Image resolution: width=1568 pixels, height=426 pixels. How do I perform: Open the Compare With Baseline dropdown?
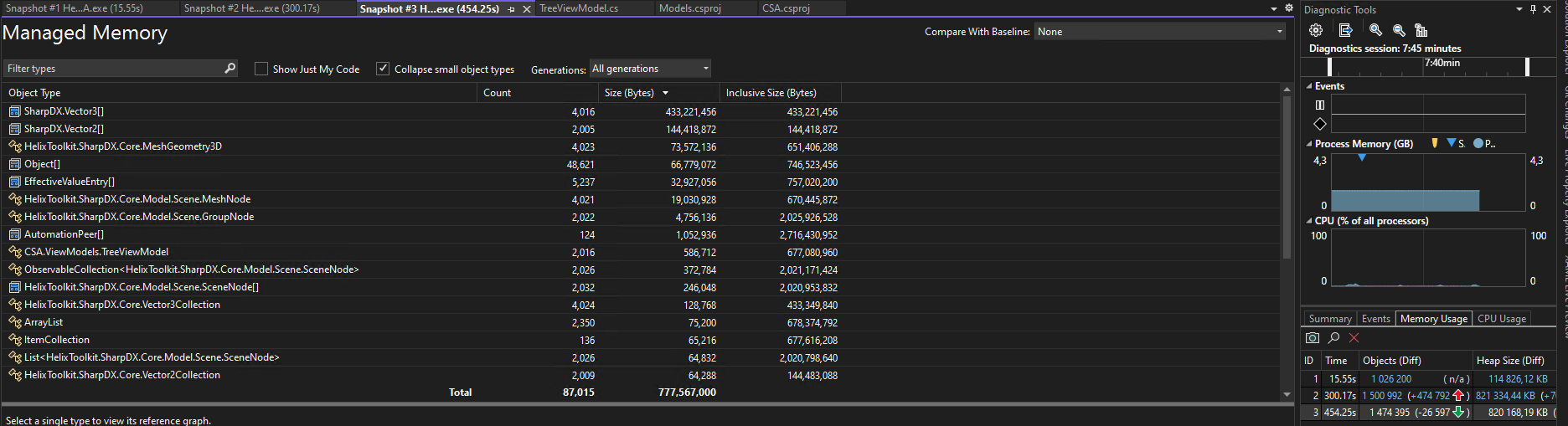[1160, 31]
